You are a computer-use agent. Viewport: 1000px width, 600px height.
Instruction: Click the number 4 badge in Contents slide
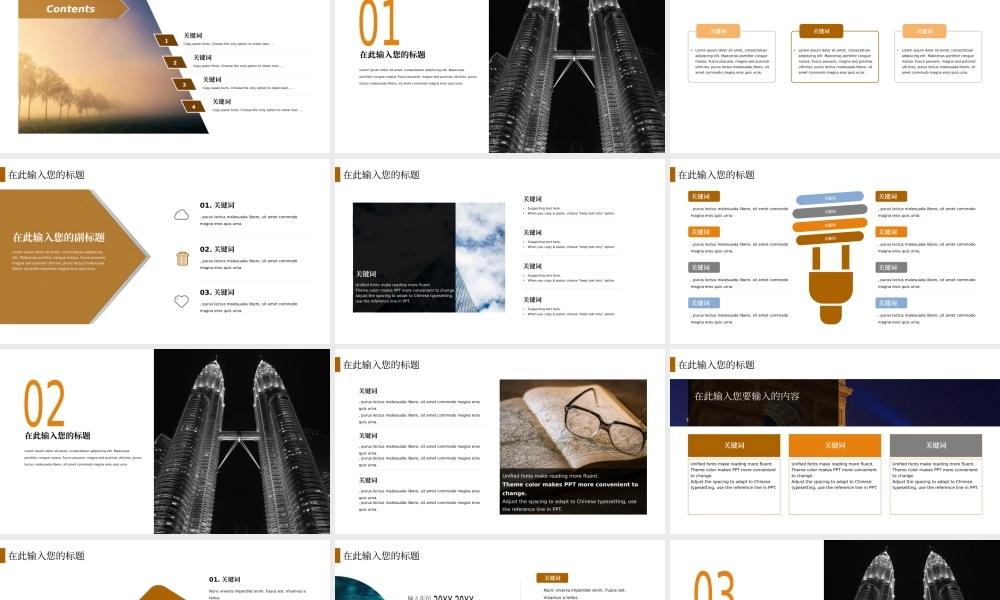click(x=194, y=106)
